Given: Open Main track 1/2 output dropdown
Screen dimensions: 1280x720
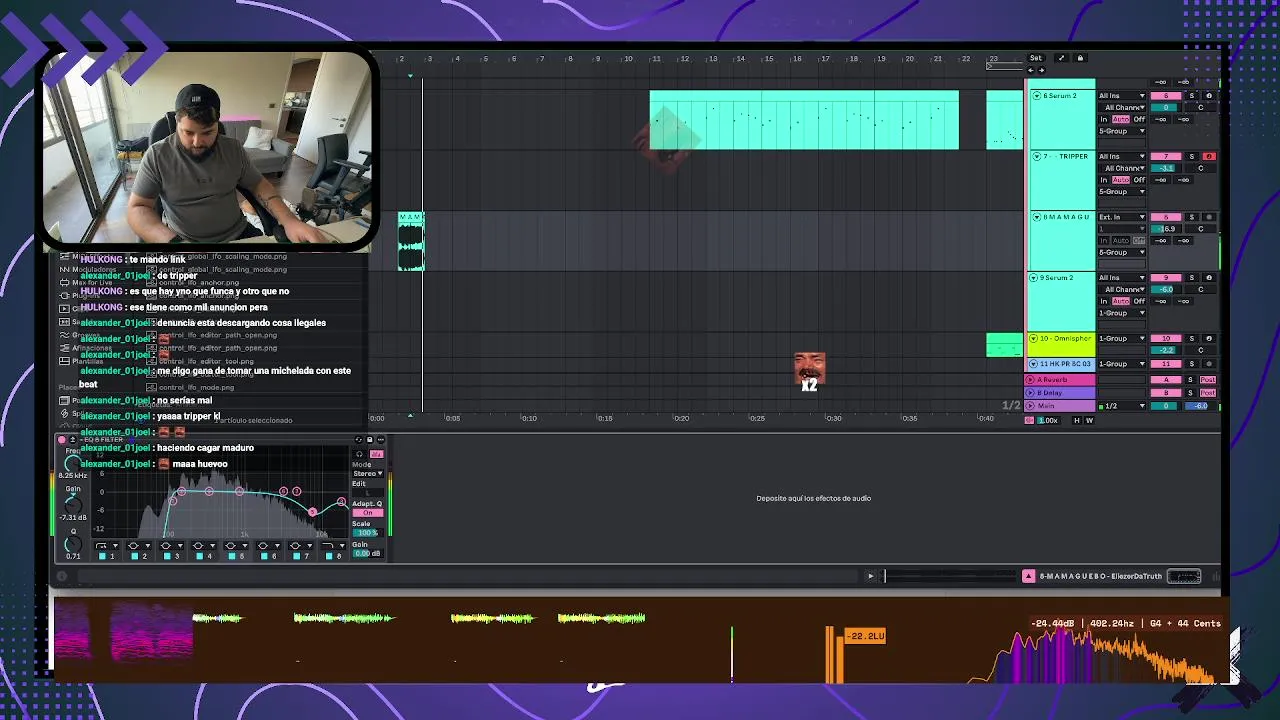Looking at the screenshot, I should click(x=1121, y=406).
